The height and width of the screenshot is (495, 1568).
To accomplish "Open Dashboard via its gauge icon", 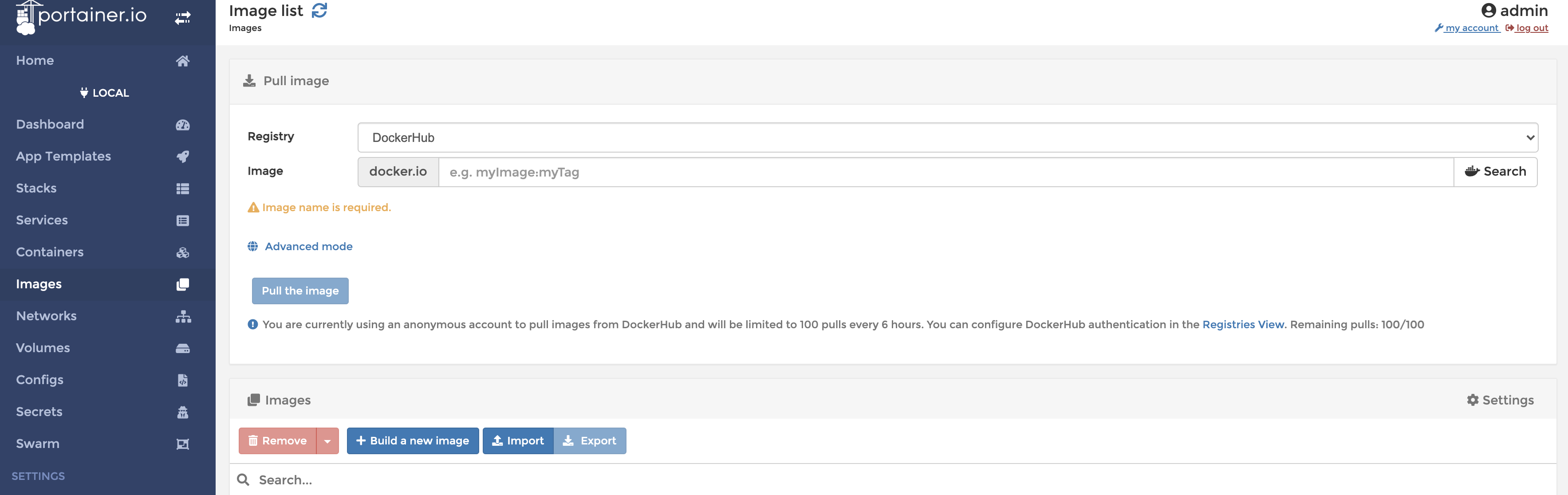I will click(x=183, y=125).
